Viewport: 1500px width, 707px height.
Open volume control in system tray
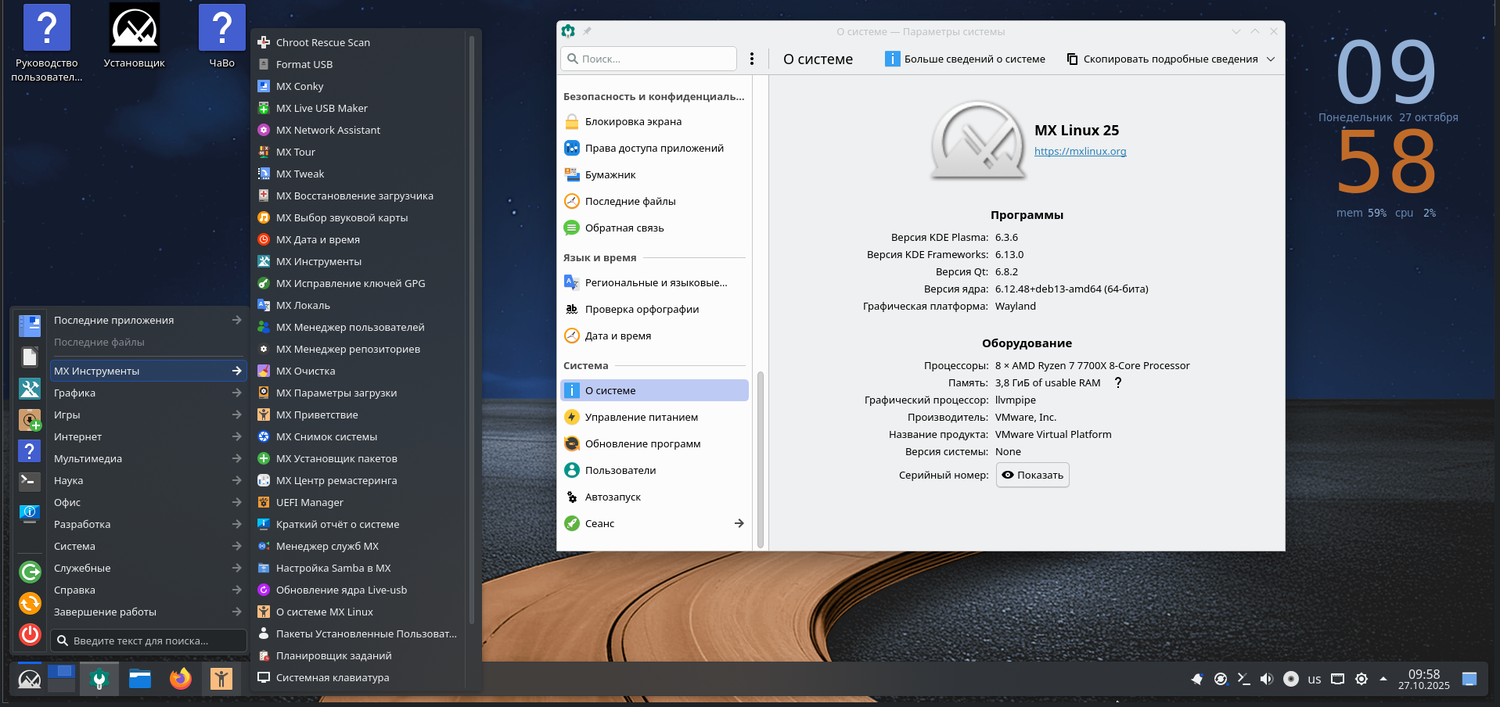tap(1267, 679)
